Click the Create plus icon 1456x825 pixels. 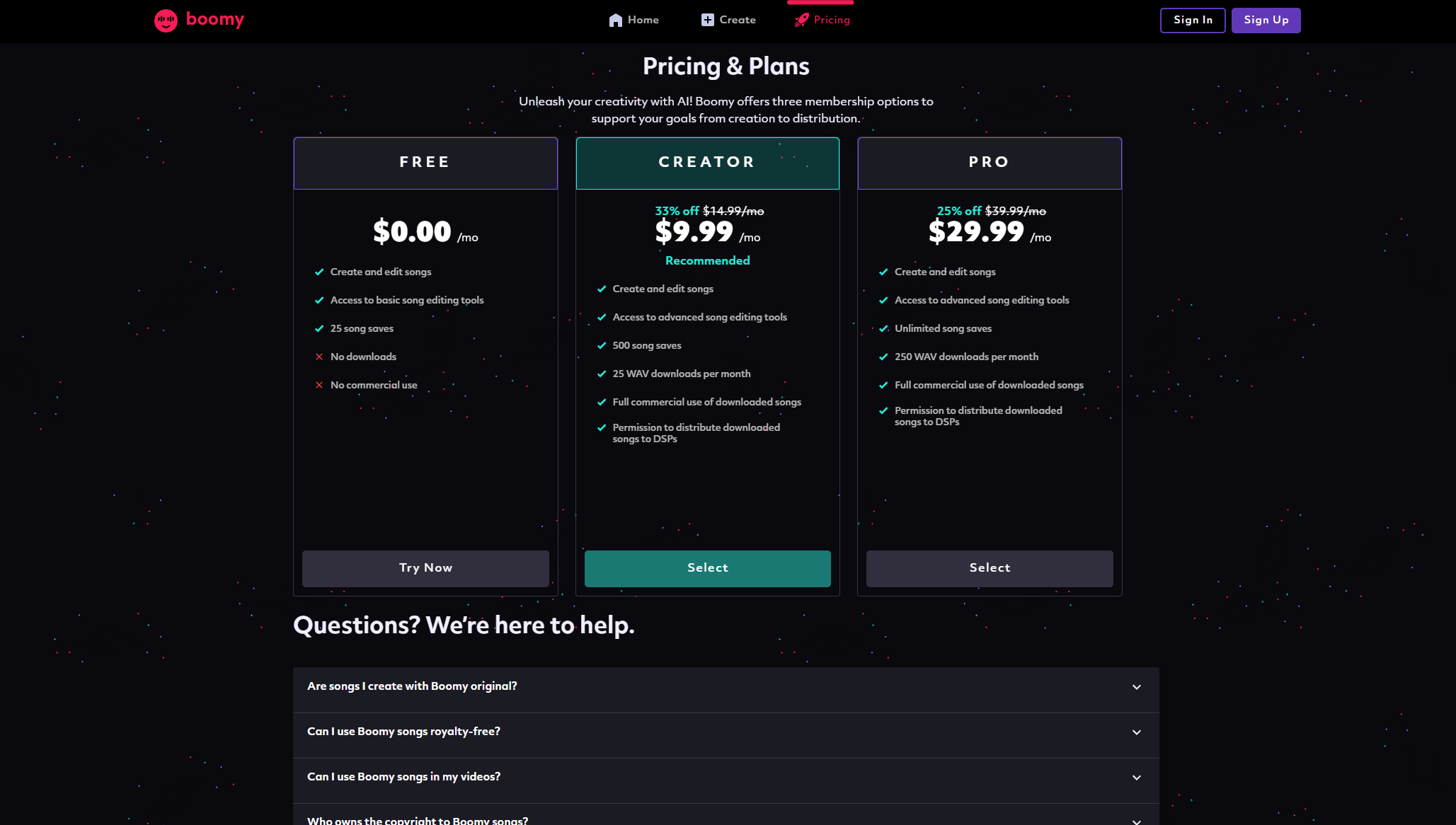(x=707, y=21)
